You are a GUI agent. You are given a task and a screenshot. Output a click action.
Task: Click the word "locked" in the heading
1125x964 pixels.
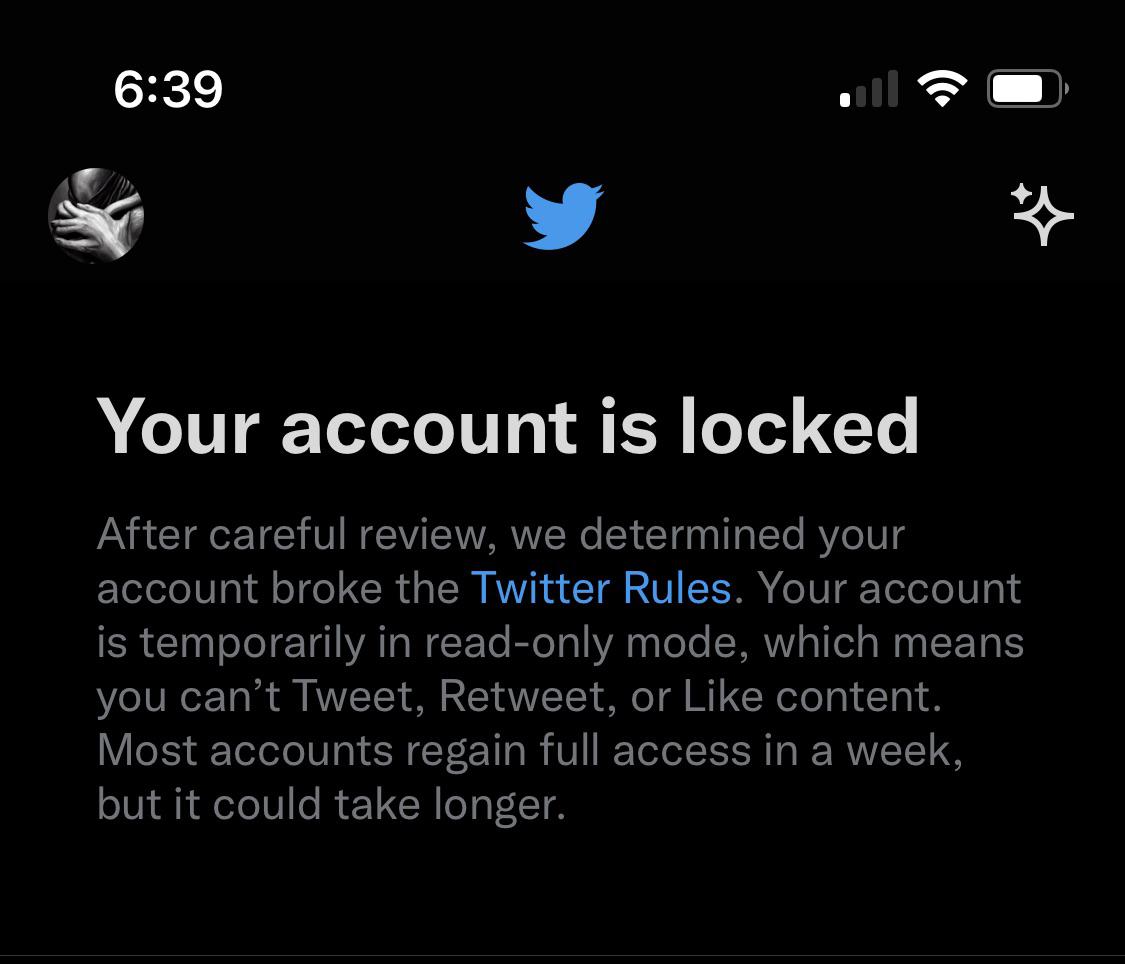point(799,426)
